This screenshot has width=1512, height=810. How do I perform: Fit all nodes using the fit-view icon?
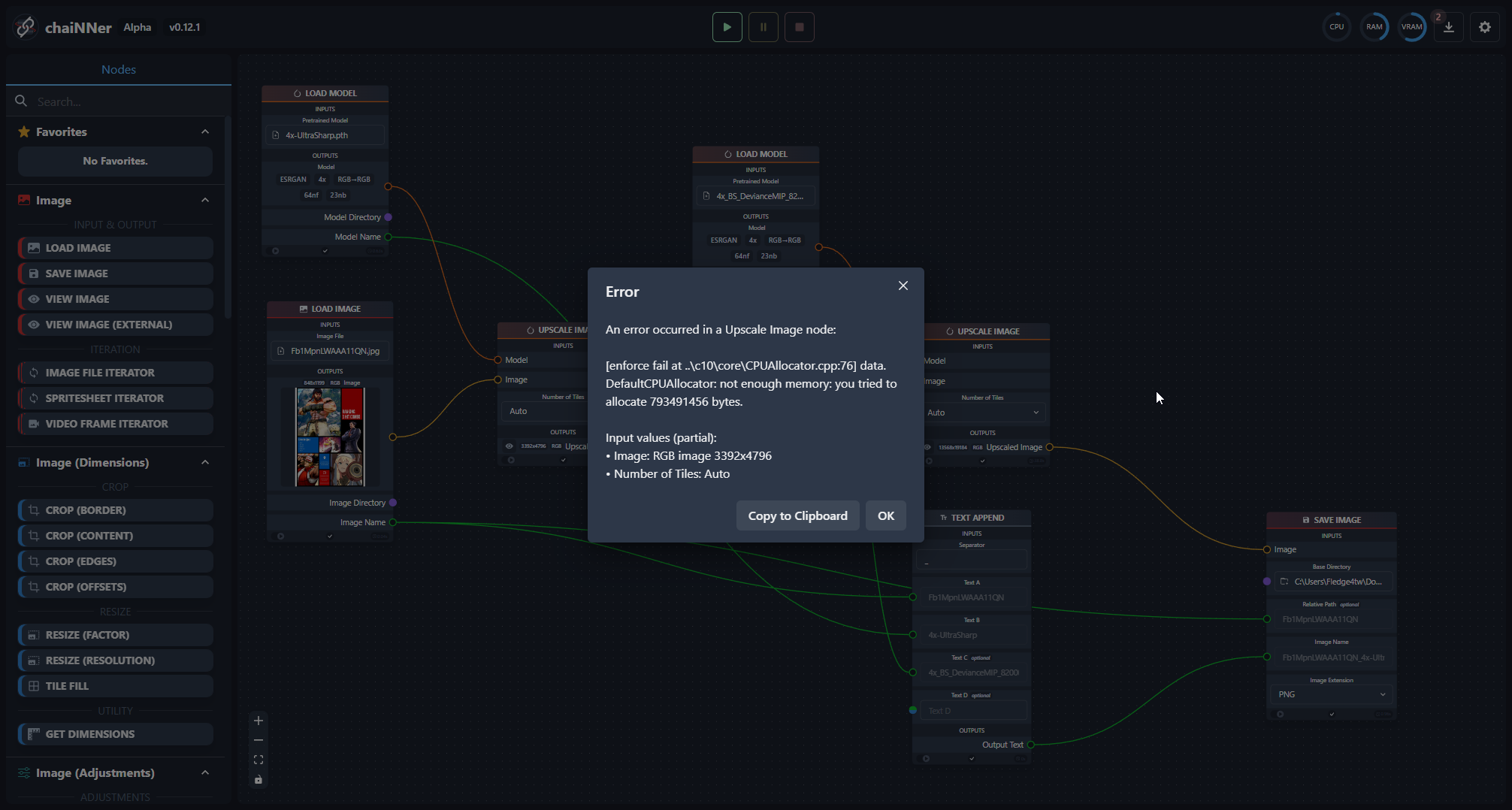(x=259, y=760)
